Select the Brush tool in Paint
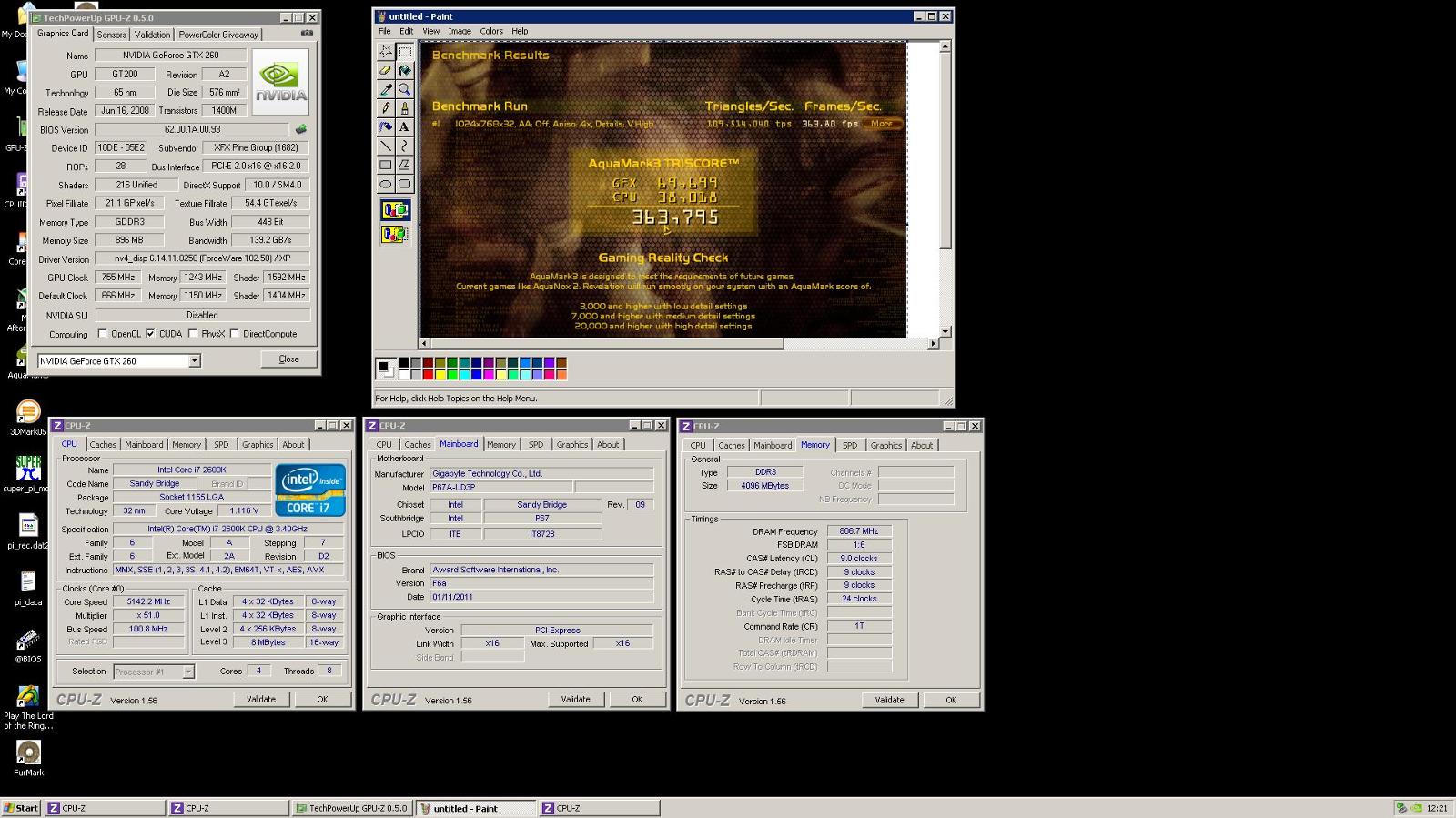This screenshot has height=818, width=1456. [x=404, y=108]
